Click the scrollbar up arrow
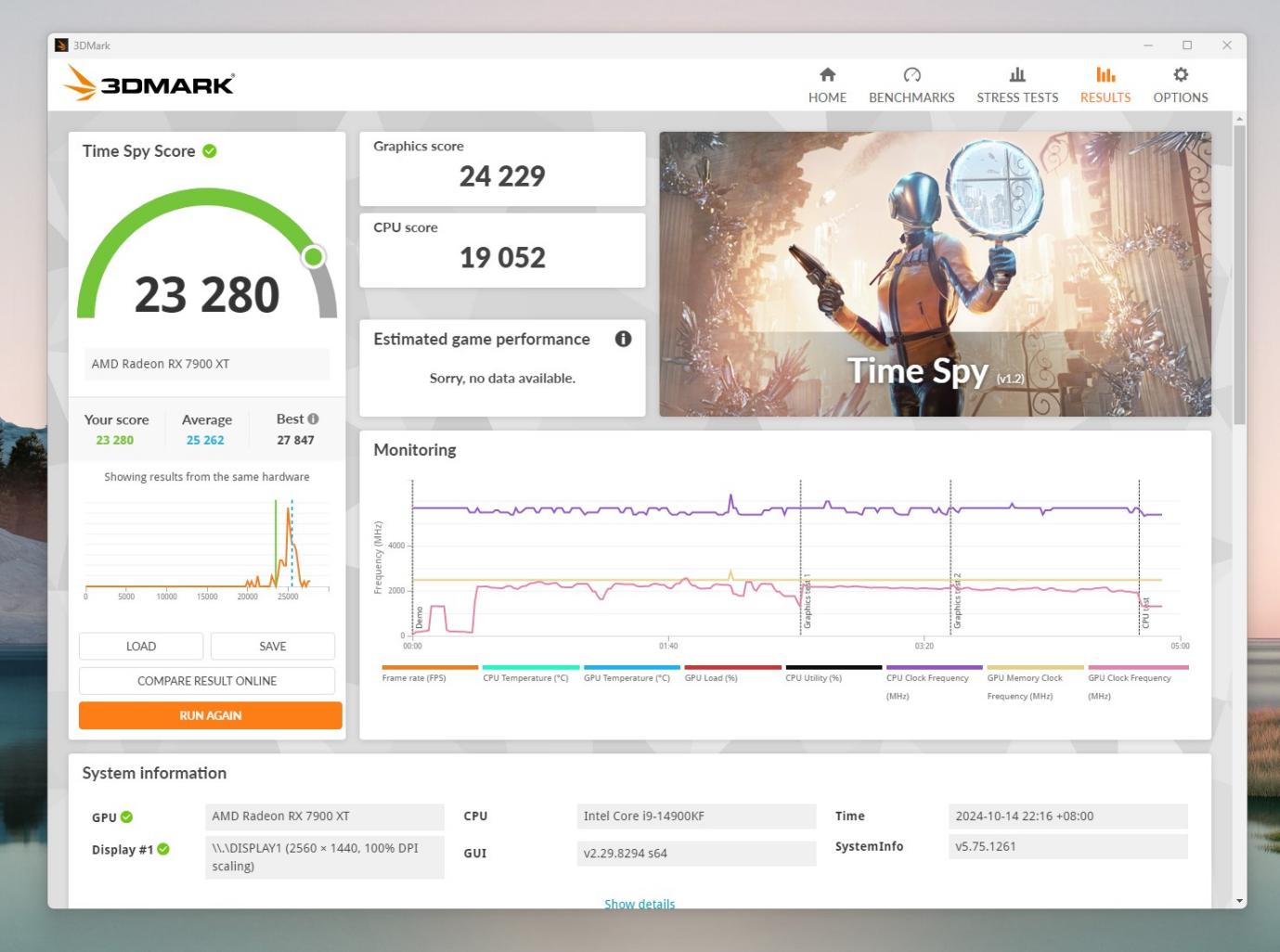This screenshot has height=952, width=1280. click(1239, 119)
